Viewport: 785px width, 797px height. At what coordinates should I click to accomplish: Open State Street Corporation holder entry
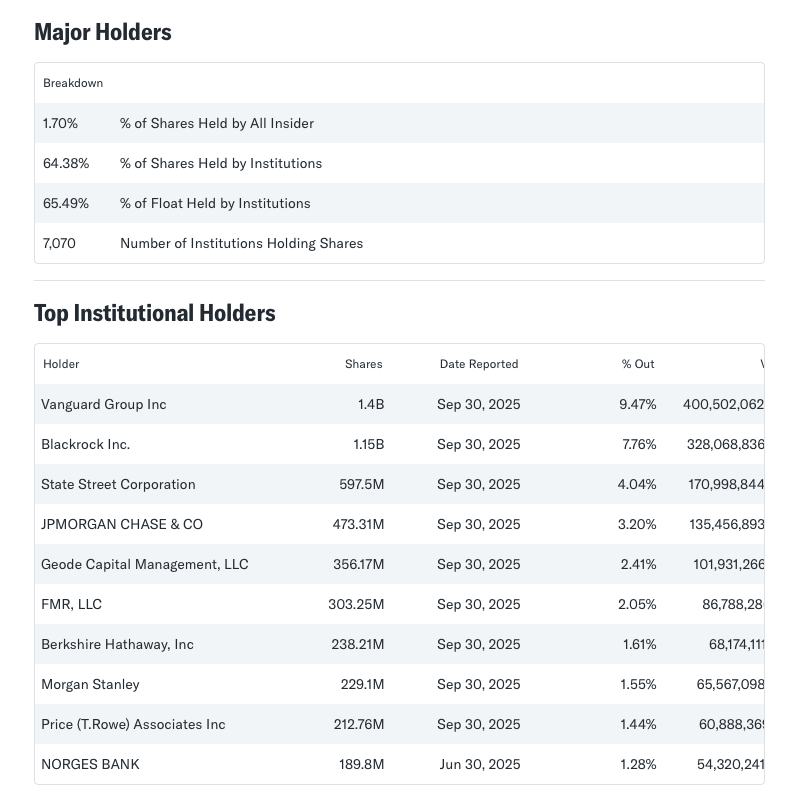118,484
